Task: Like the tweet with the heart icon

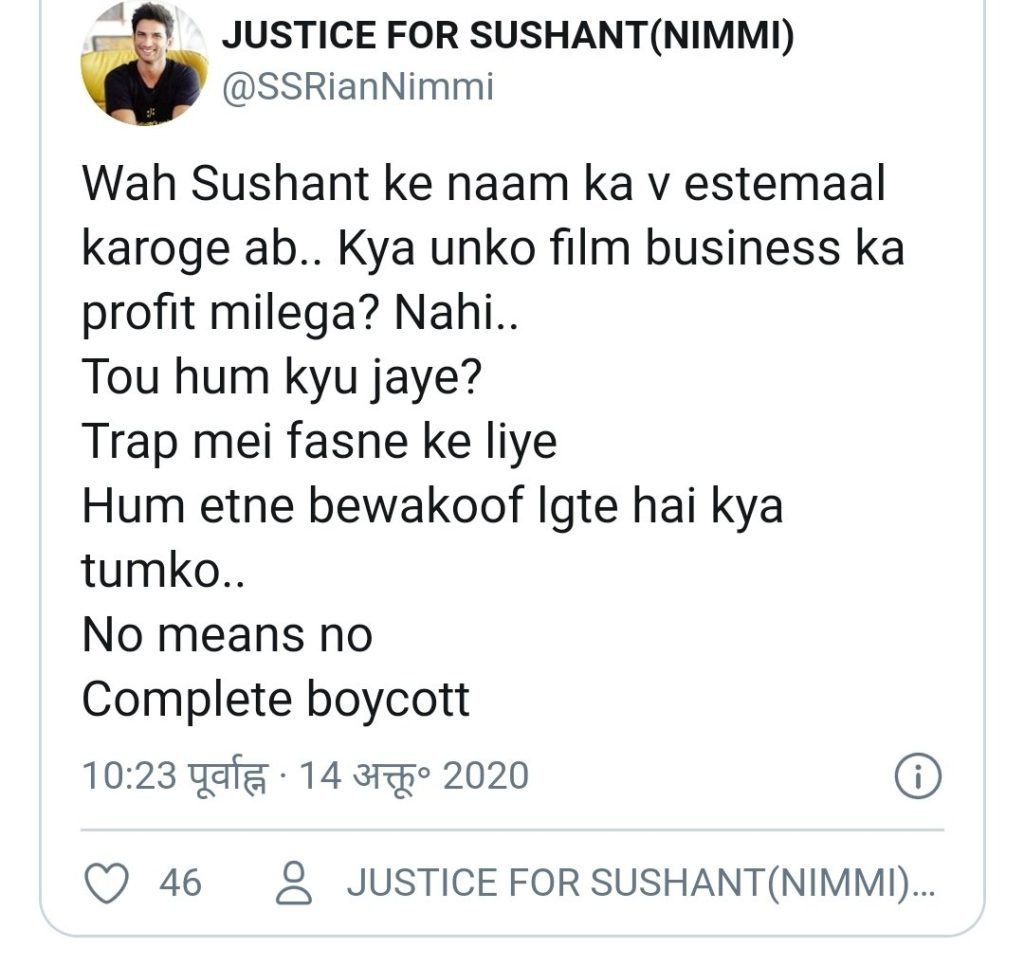Action: pos(107,883)
